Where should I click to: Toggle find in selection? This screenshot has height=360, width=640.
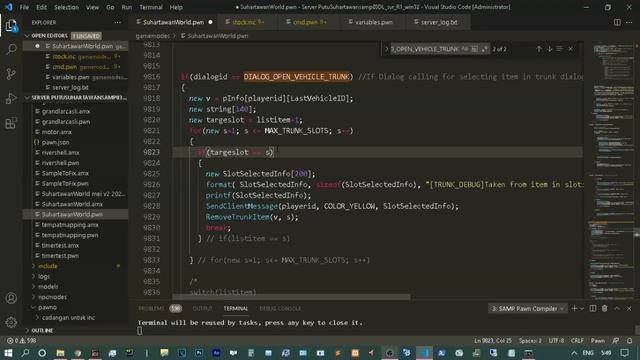point(560,49)
